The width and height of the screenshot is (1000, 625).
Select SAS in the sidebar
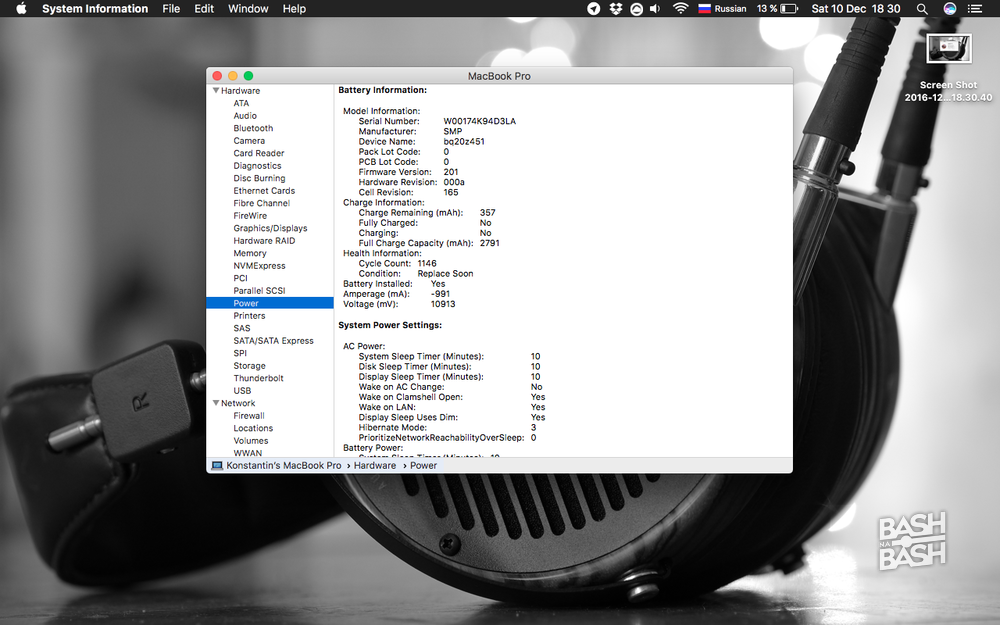point(242,328)
